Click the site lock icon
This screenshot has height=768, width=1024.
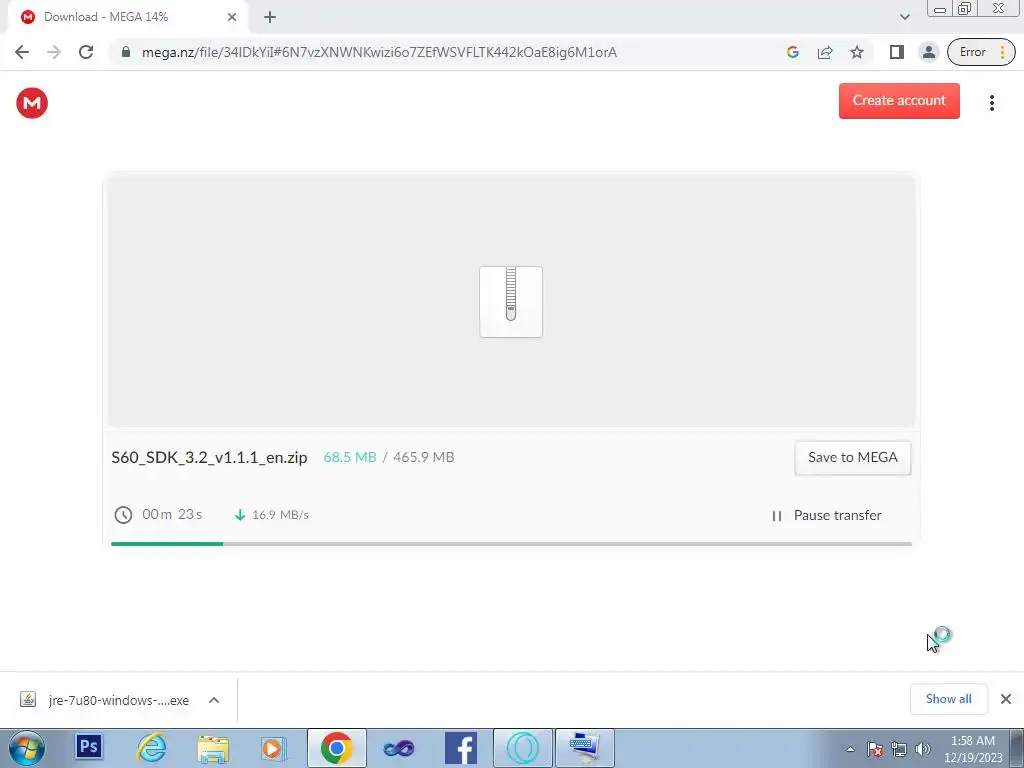(126, 52)
